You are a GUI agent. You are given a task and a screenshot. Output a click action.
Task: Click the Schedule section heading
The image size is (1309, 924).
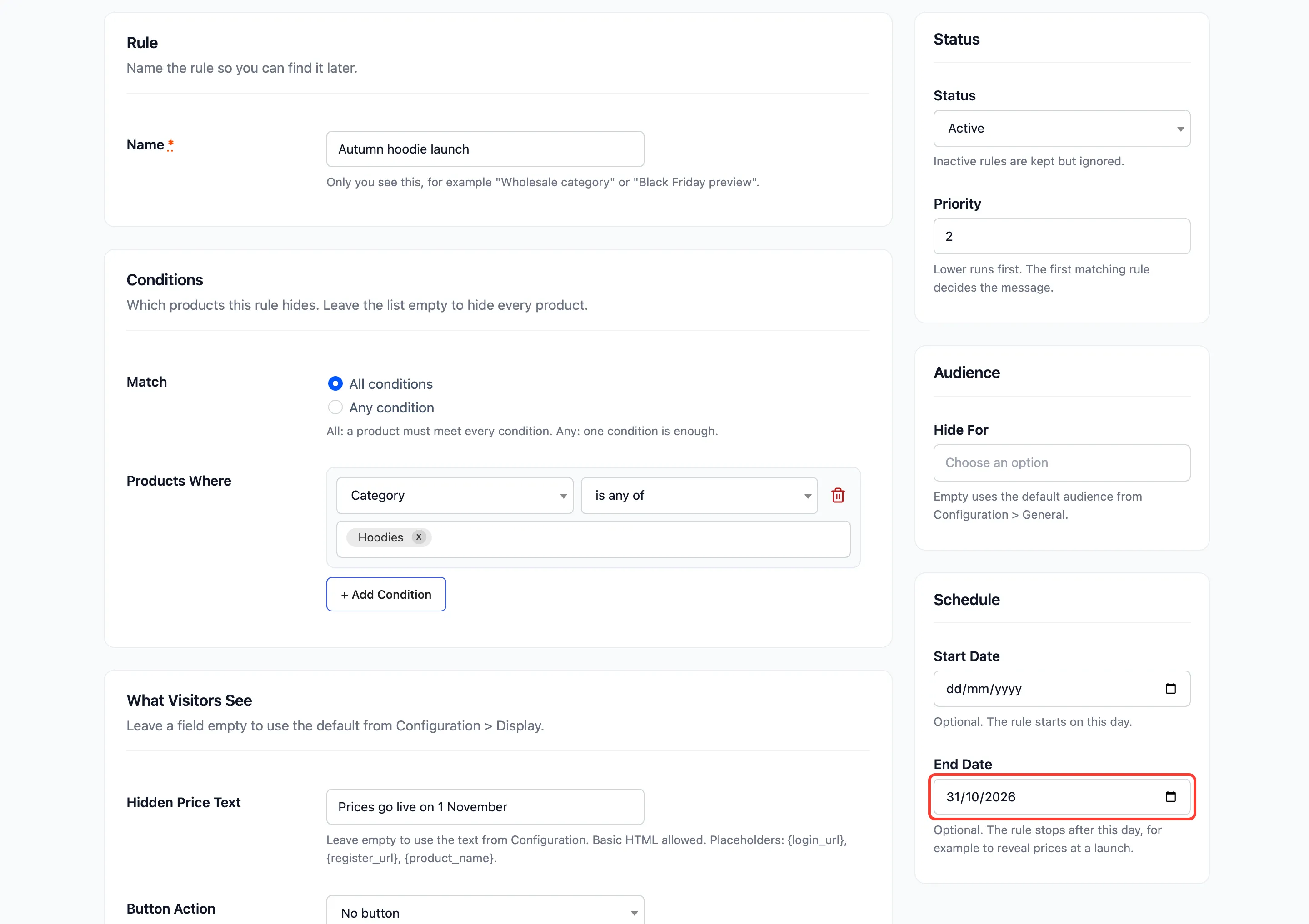coord(966,599)
